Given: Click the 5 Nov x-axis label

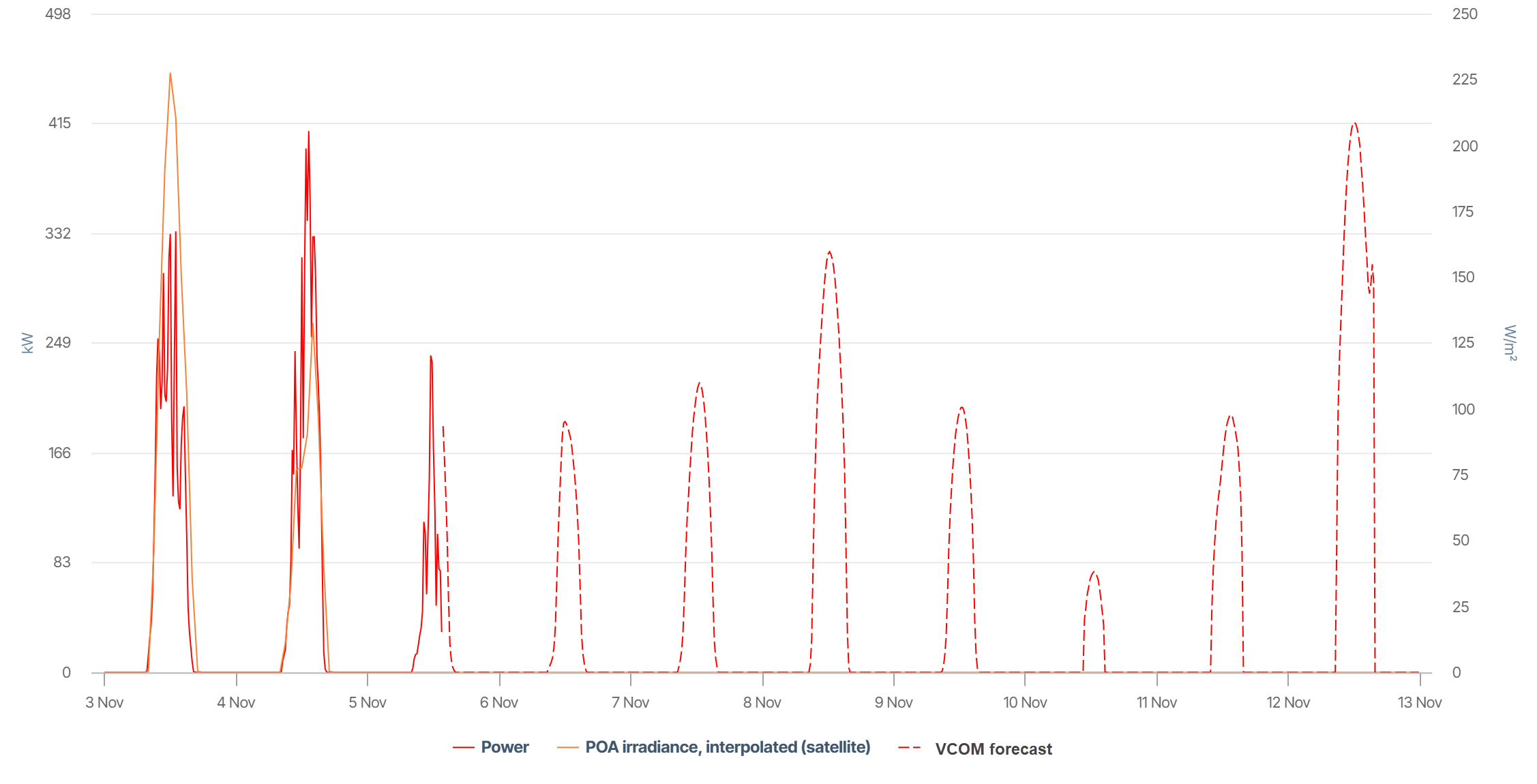Looking at the screenshot, I should (368, 702).
